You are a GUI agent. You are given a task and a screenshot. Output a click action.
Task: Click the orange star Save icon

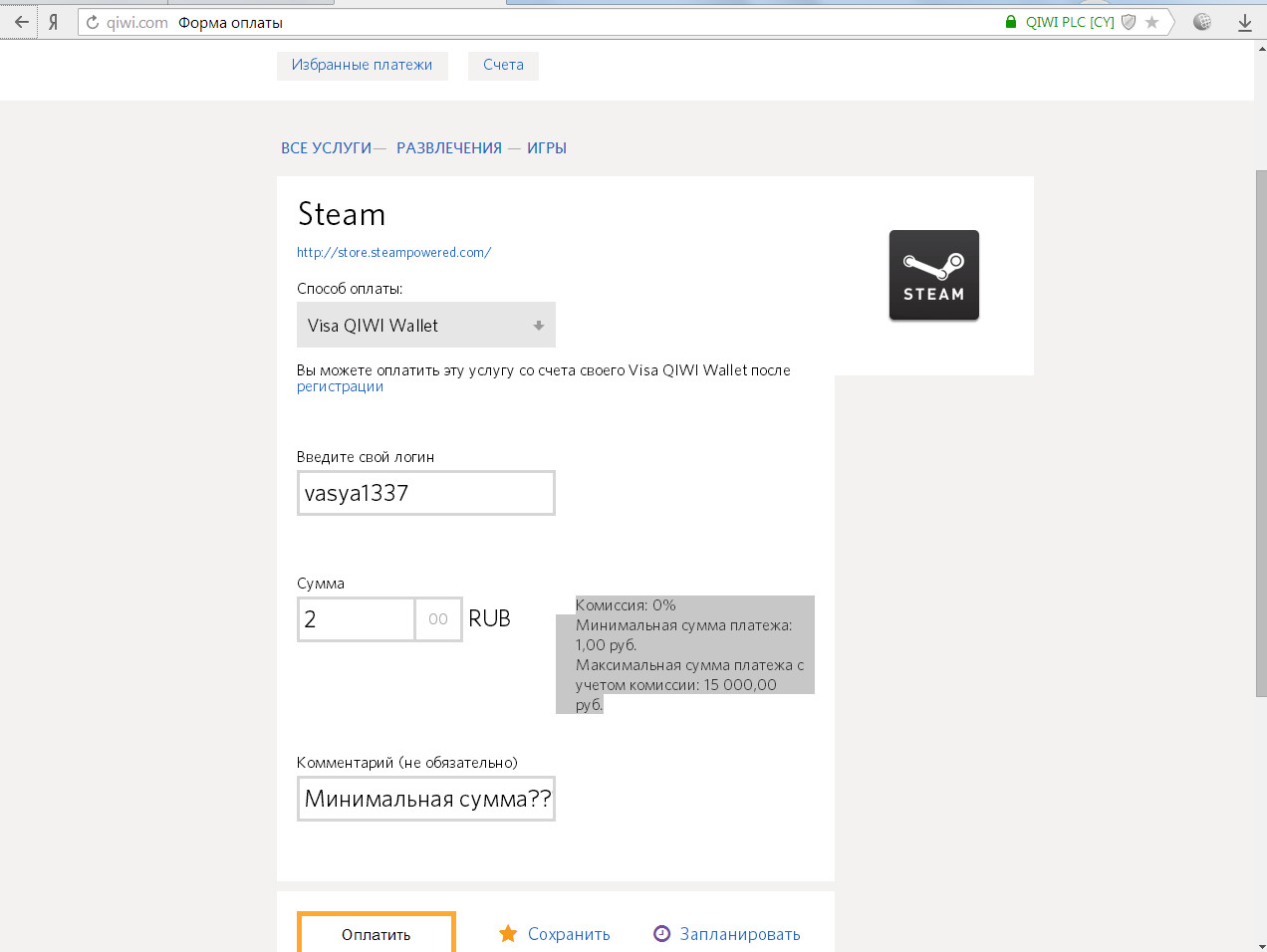pos(508,934)
